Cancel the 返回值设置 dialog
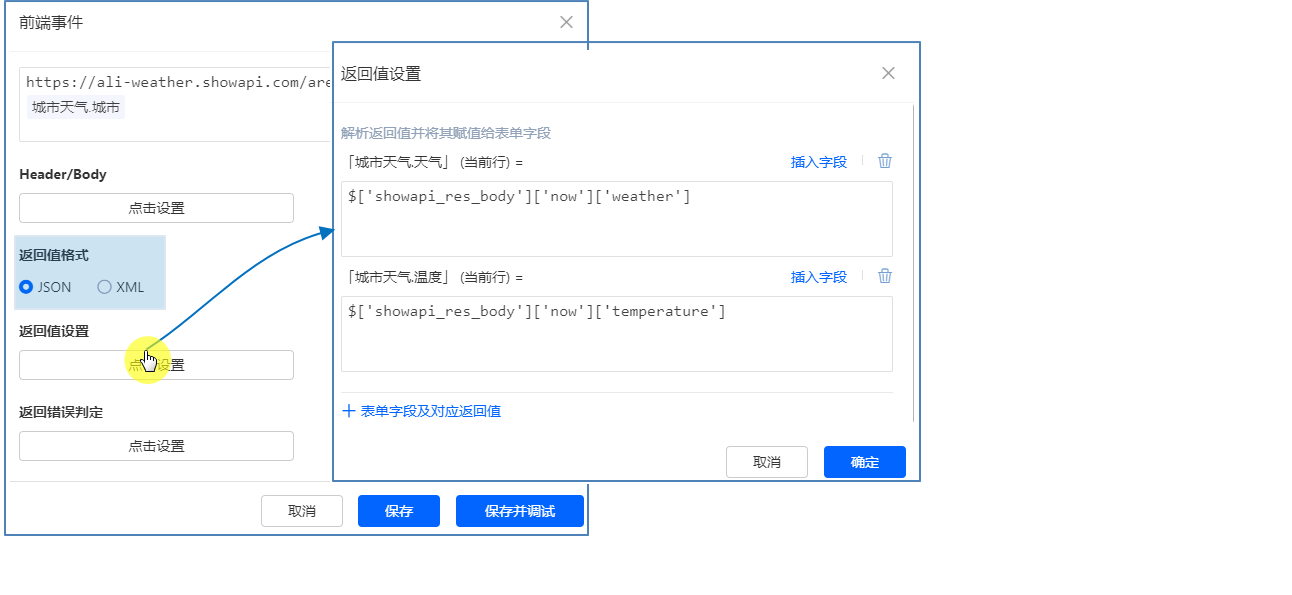This screenshot has height=595, width=1292. click(766, 462)
